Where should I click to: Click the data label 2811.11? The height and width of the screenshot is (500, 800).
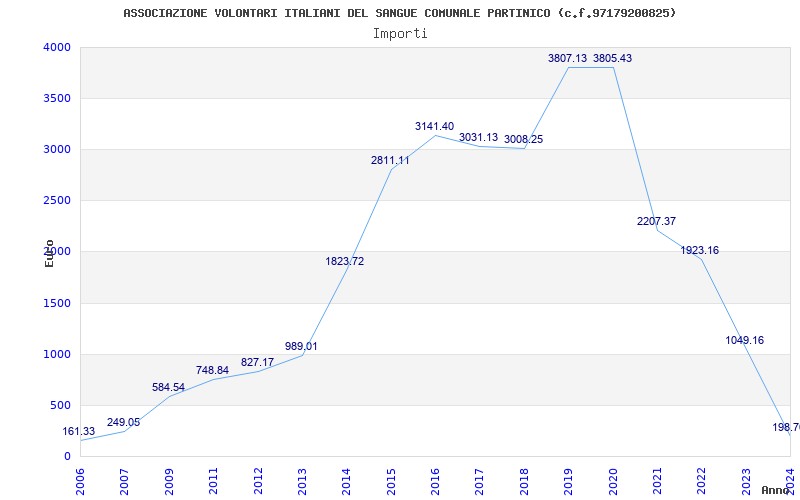(390, 160)
